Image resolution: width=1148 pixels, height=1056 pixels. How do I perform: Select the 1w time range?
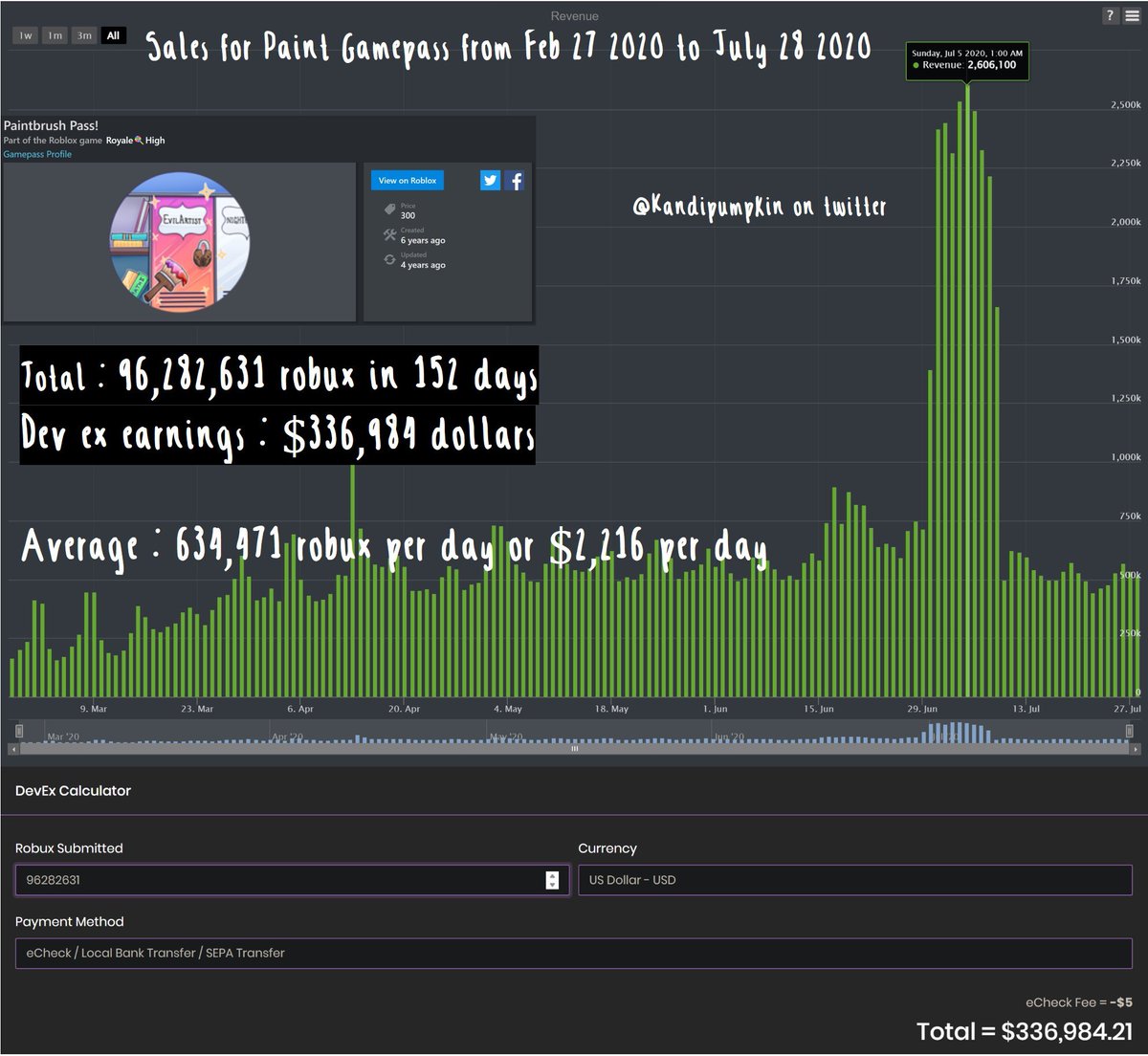pyautogui.click(x=26, y=35)
